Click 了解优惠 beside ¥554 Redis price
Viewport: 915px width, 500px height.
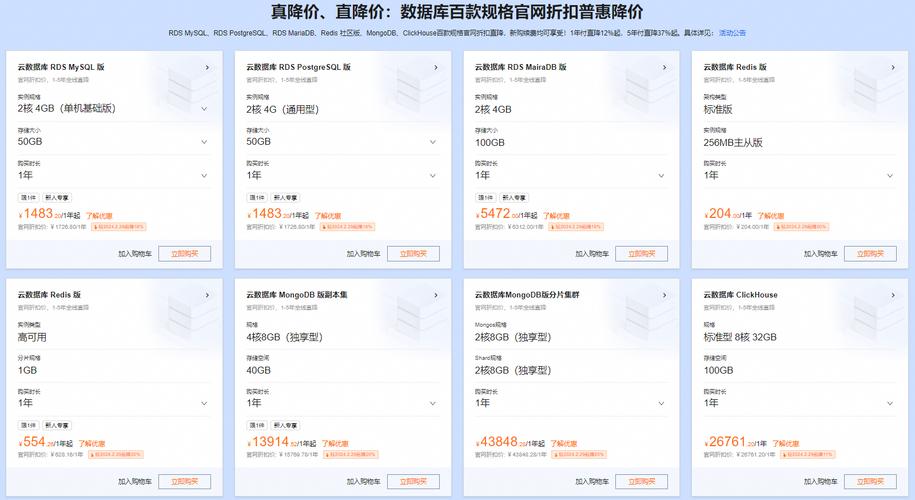coord(92,443)
